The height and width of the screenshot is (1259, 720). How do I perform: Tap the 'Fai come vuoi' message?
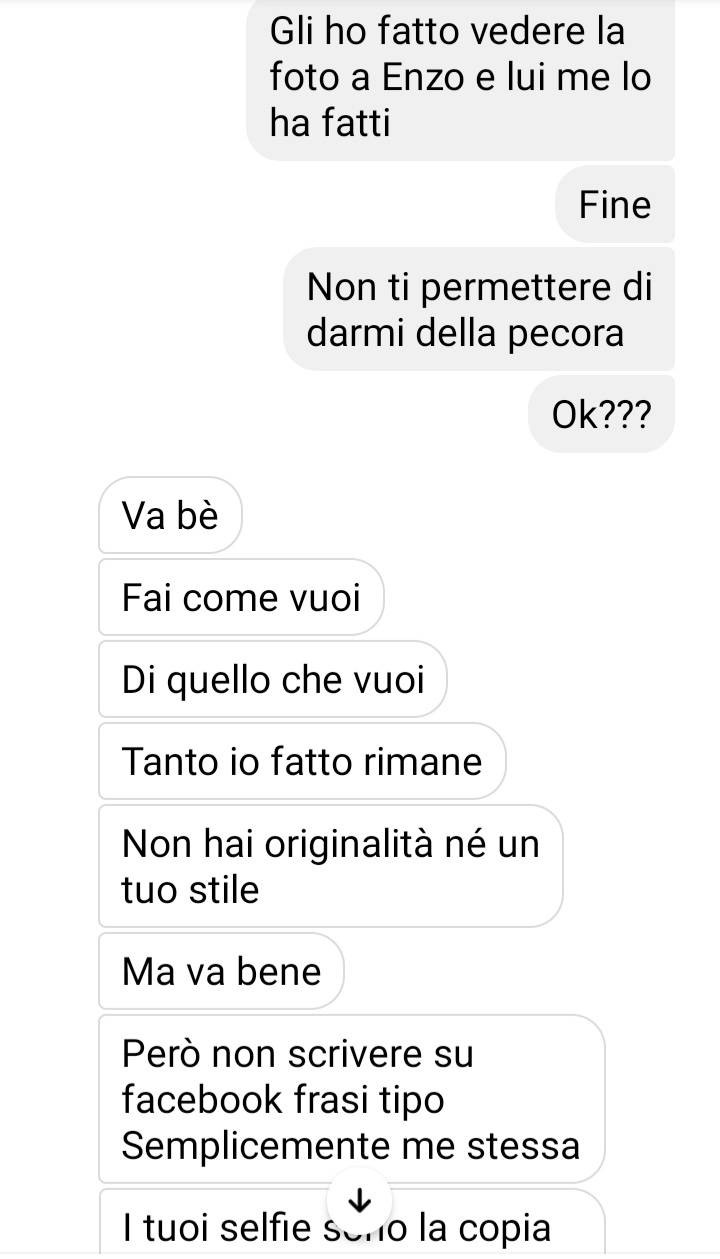pyautogui.click(x=241, y=598)
